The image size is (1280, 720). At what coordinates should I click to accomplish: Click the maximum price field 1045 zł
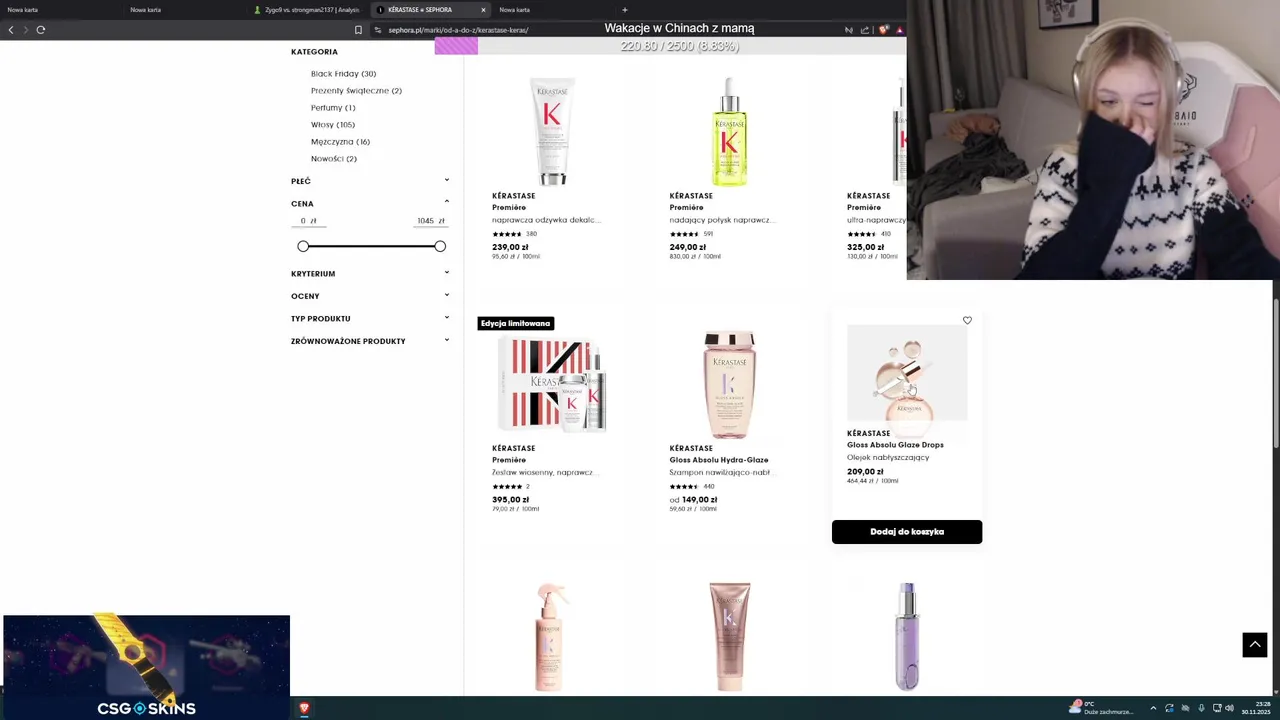431,221
